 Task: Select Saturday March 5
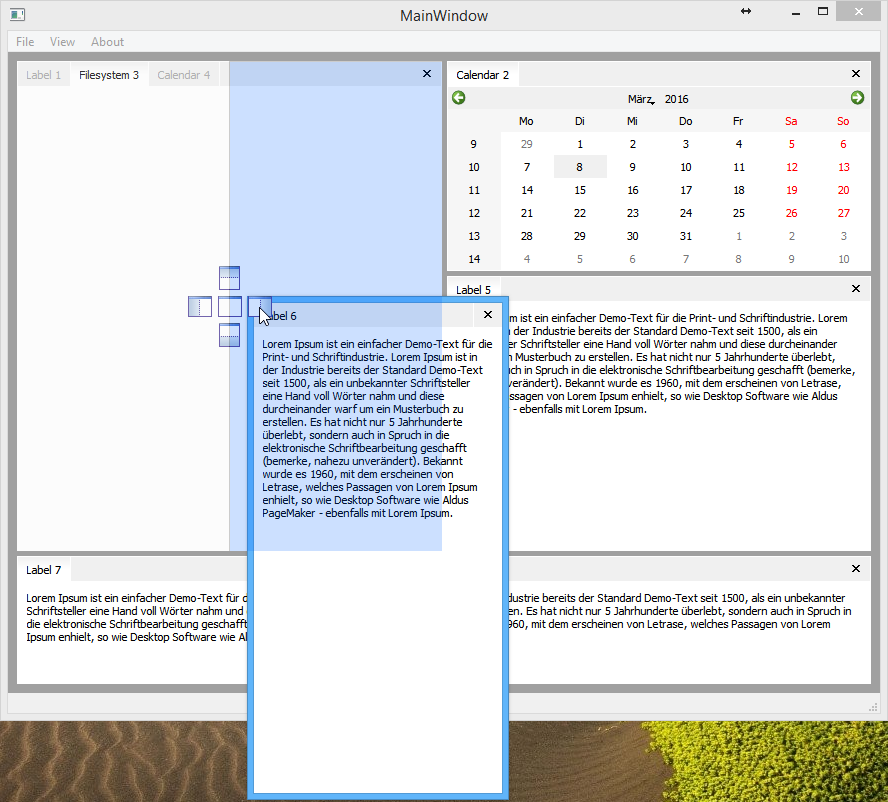792,144
